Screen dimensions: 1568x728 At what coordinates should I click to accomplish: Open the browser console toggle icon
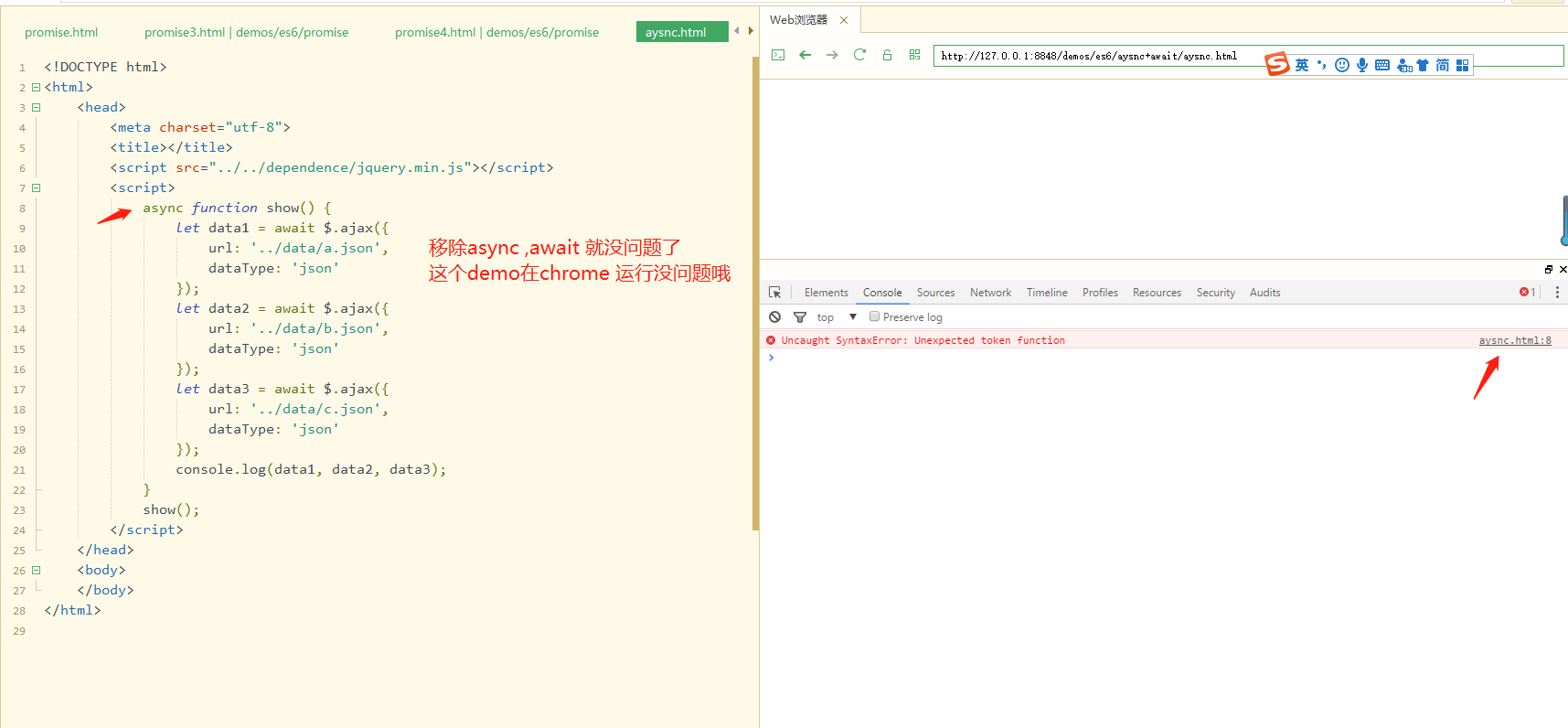coord(778,55)
